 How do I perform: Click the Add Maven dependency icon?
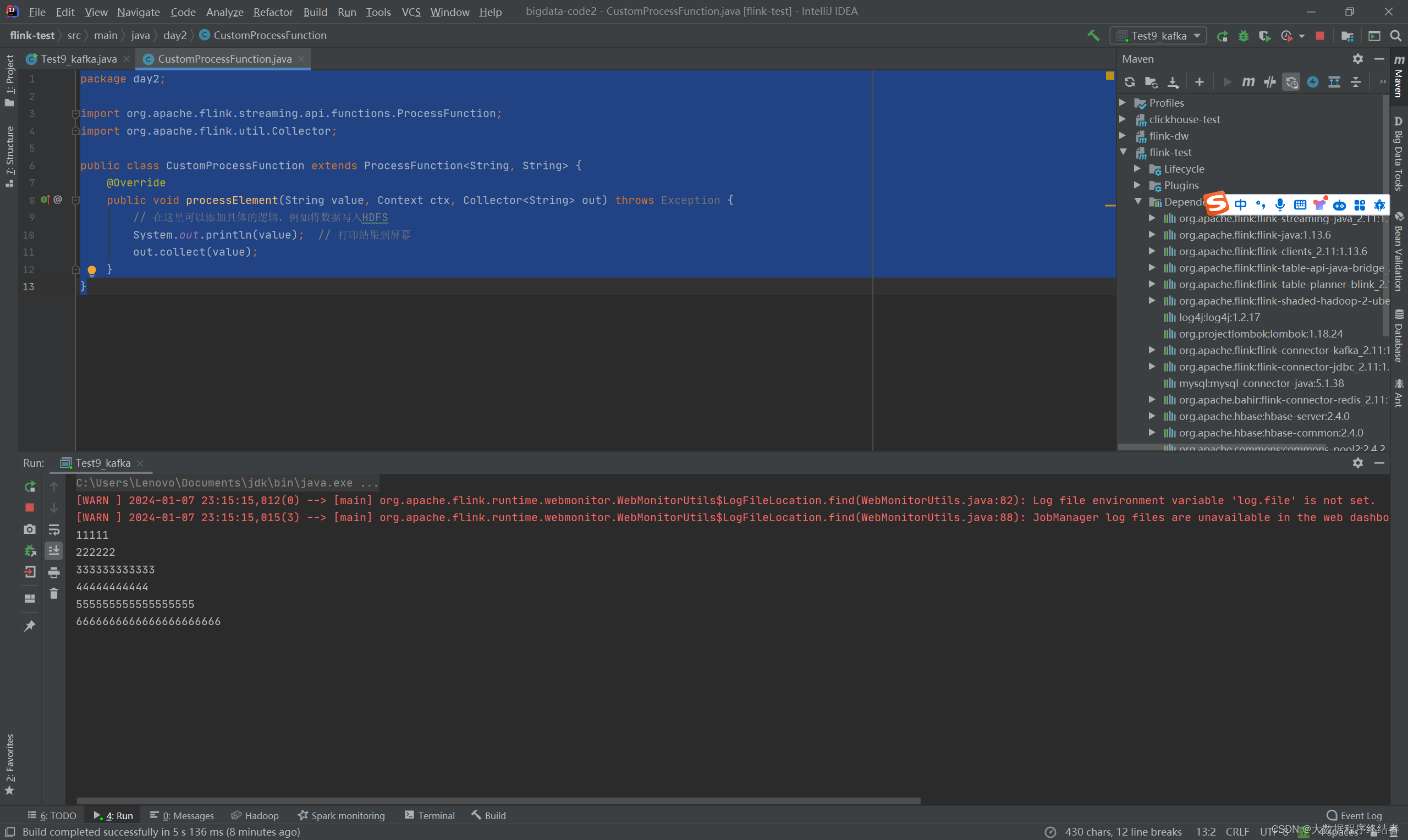pyautogui.click(x=1199, y=83)
